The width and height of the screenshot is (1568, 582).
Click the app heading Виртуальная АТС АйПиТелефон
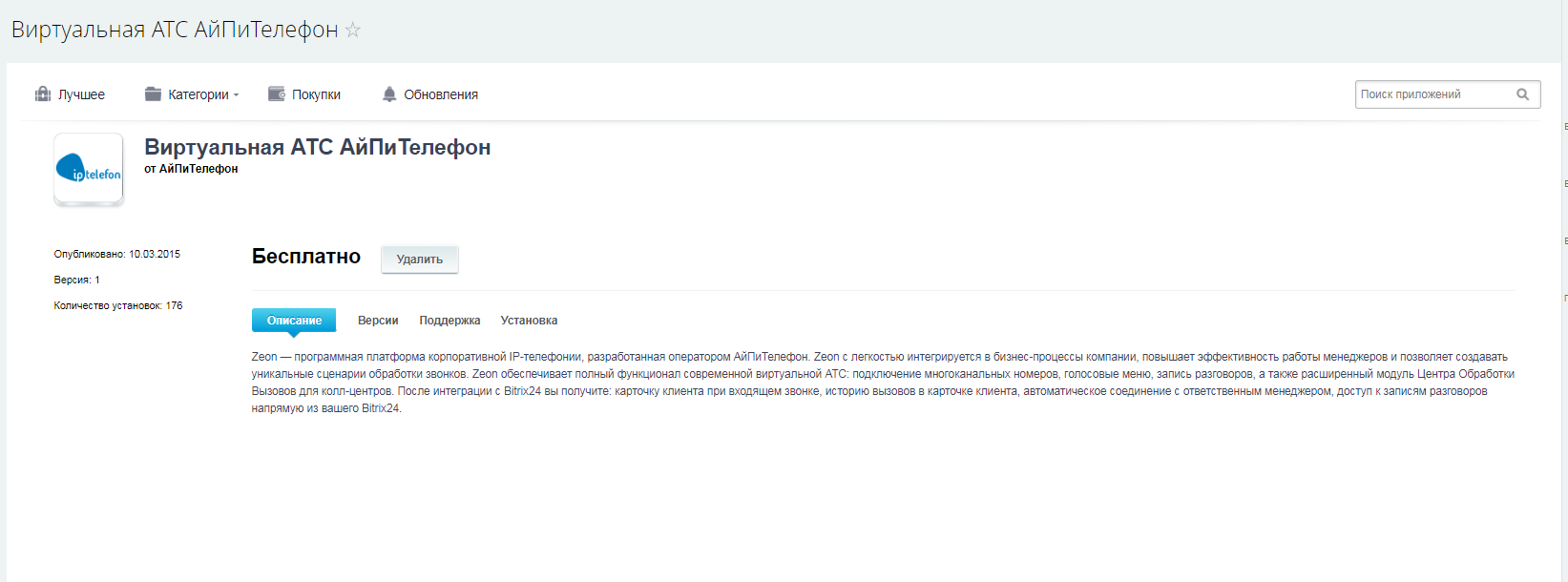[318, 147]
